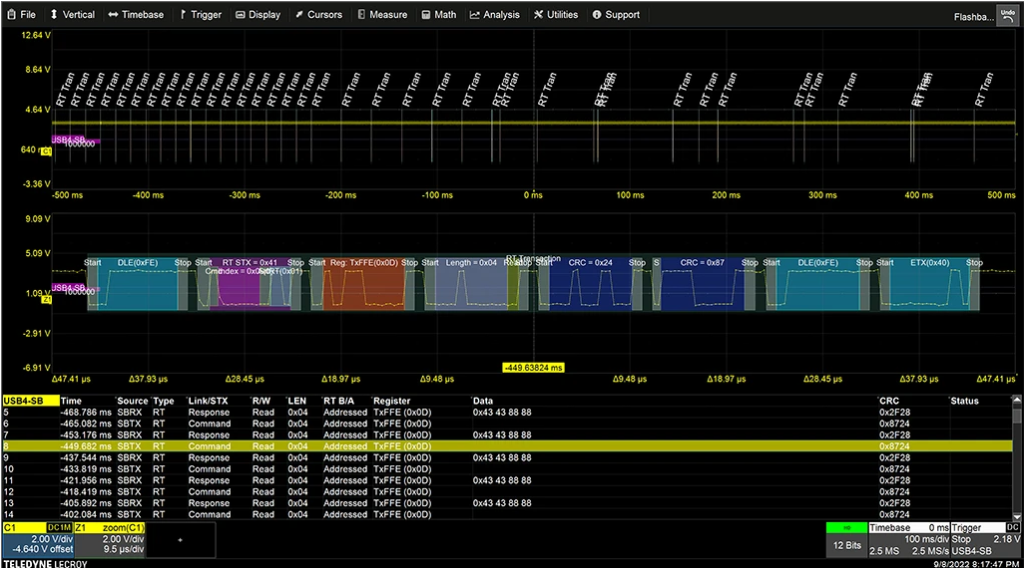
Task: Open the Trigger descriptor box
Action: [985, 539]
